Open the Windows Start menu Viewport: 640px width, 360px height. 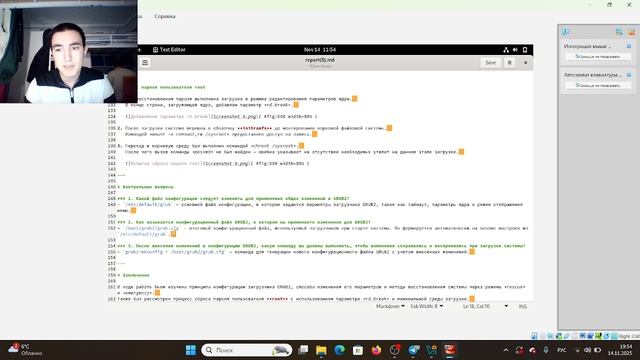click(x=191, y=350)
